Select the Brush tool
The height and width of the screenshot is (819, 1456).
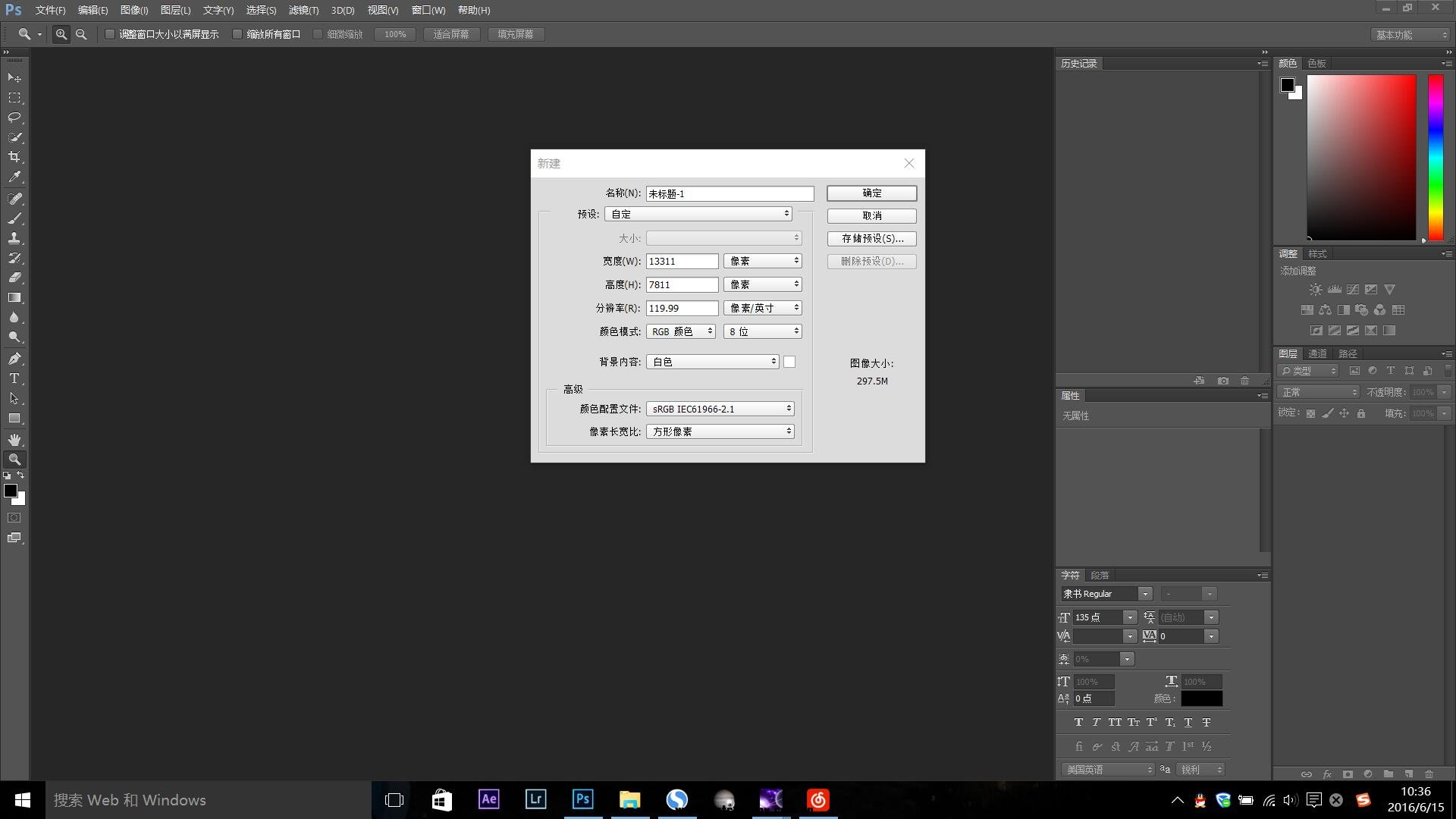coord(14,218)
